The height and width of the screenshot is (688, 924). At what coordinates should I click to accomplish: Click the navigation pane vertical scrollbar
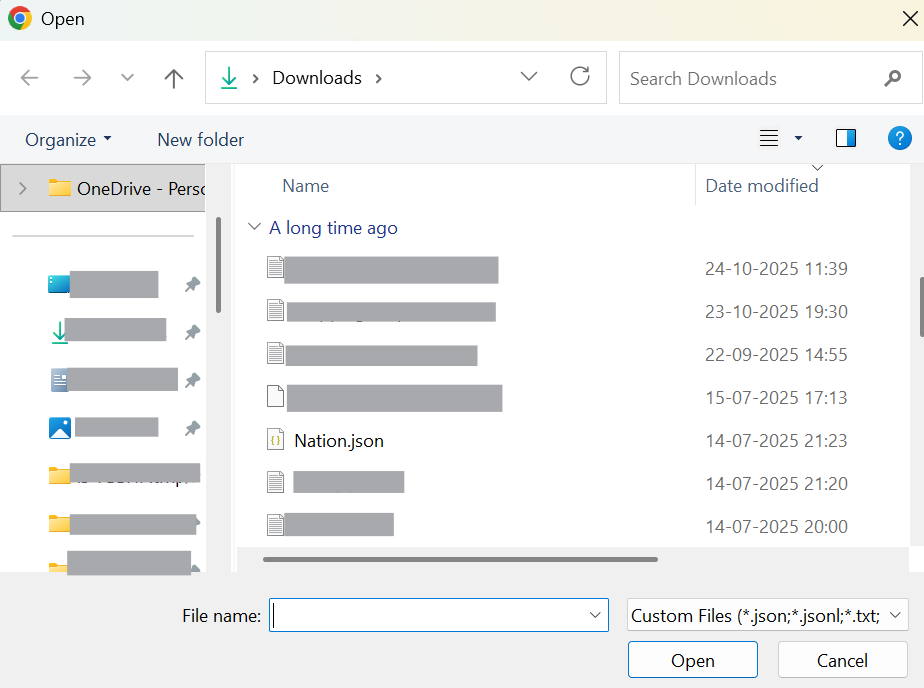point(219,265)
